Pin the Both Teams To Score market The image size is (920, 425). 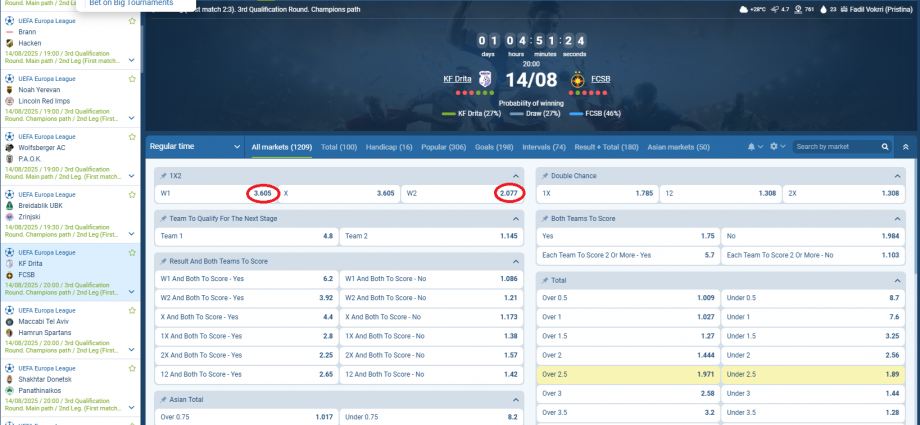click(545, 218)
